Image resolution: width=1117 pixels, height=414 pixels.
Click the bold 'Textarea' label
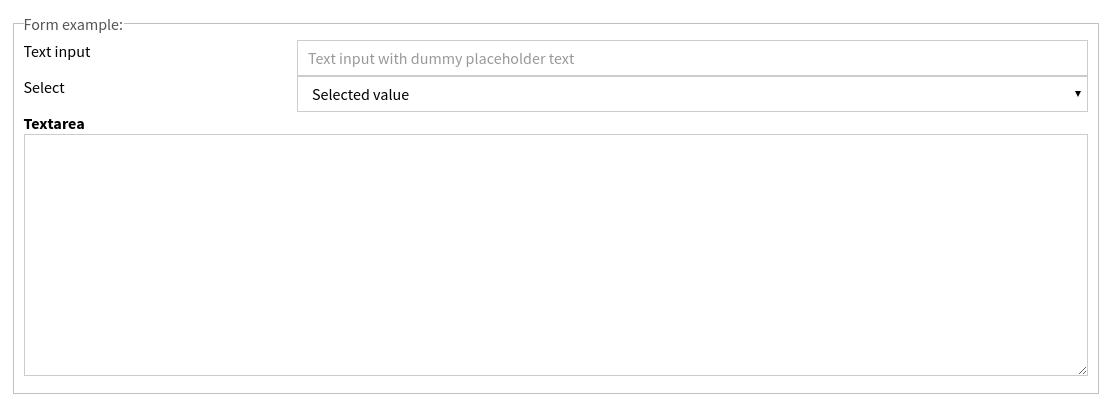pos(54,124)
